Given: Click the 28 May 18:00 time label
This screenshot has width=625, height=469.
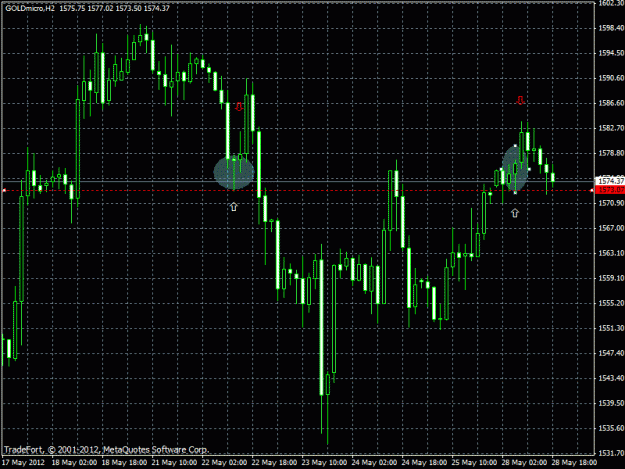Looking at the screenshot, I should point(574,463).
